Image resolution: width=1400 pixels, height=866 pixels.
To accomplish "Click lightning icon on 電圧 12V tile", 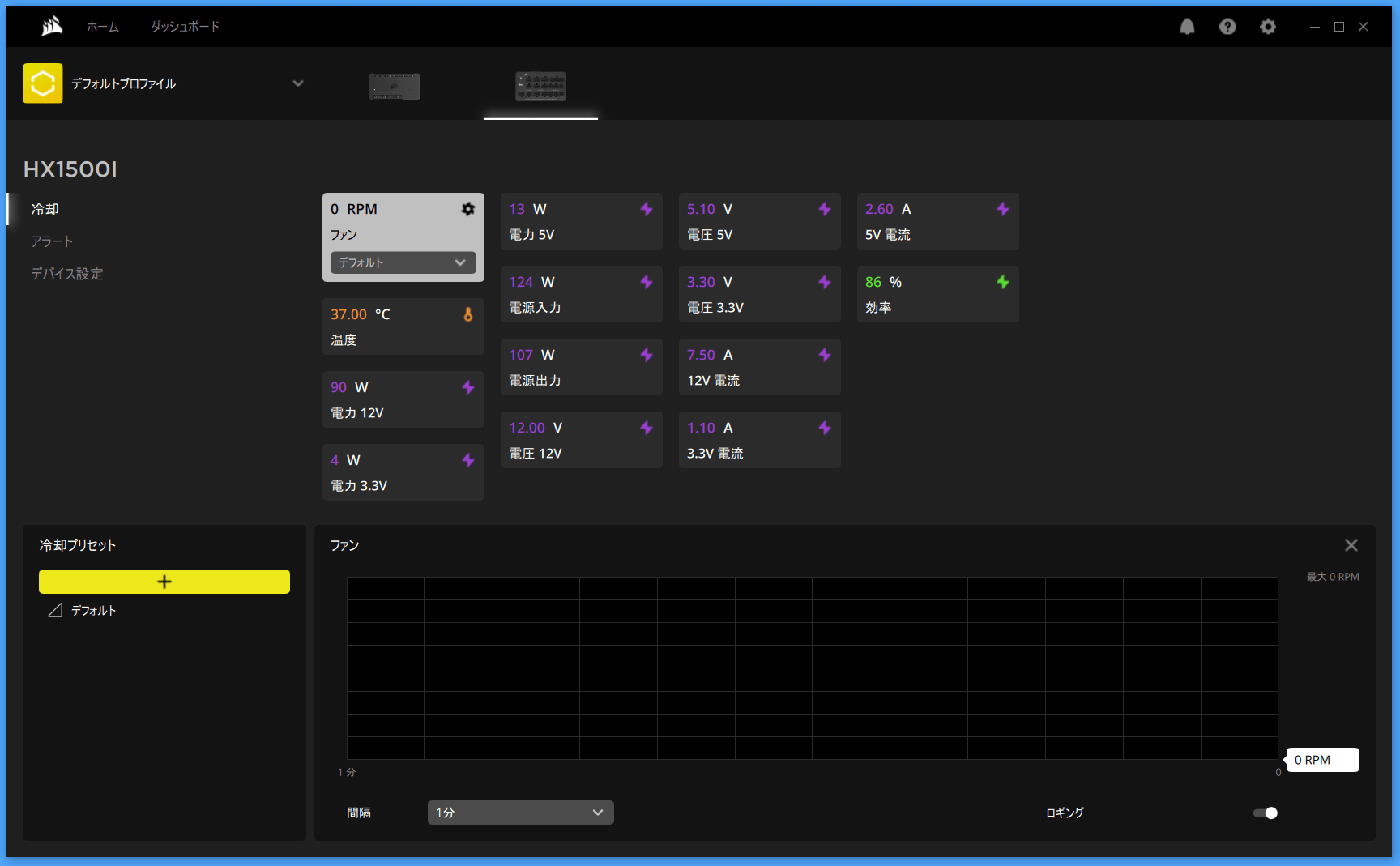I will (647, 428).
